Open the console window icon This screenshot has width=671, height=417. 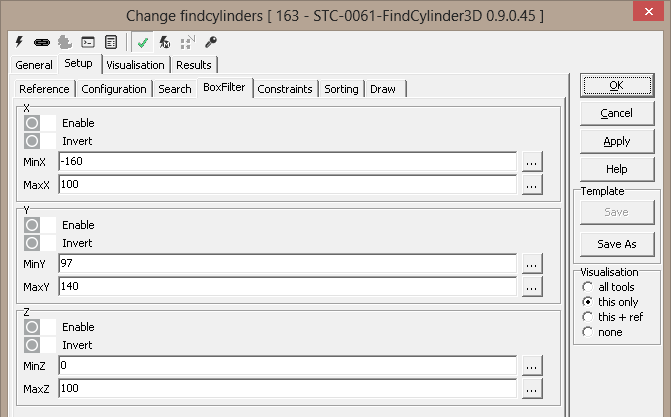[x=88, y=42]
